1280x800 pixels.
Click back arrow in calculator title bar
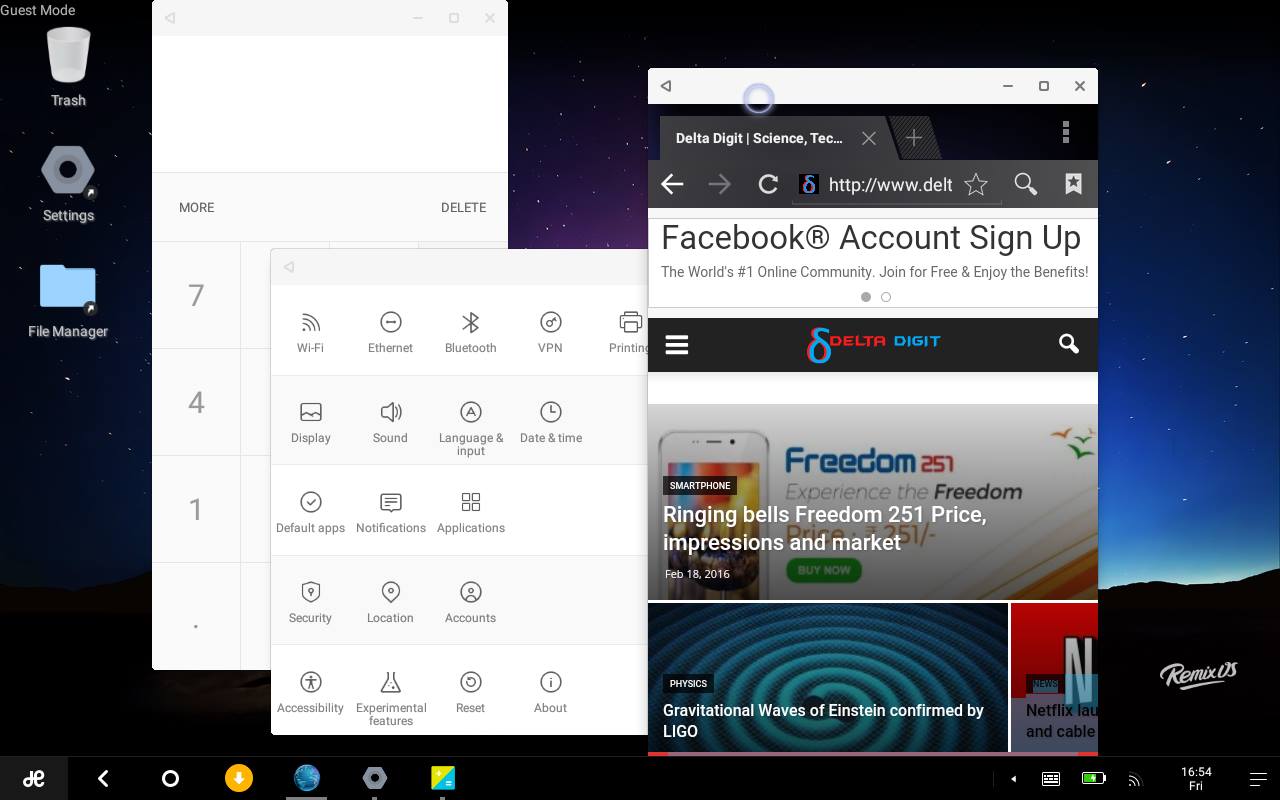click(170, 18)
